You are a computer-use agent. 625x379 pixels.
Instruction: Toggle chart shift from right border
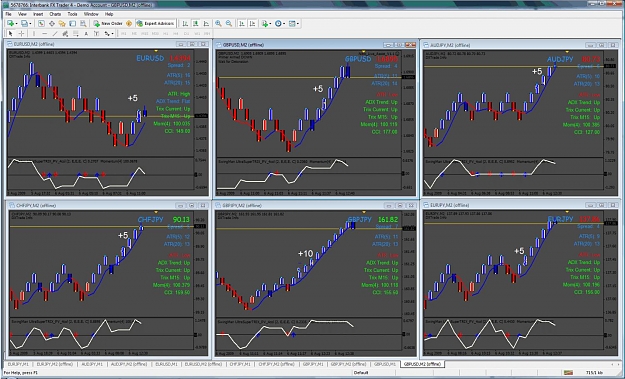pos(252,24)
